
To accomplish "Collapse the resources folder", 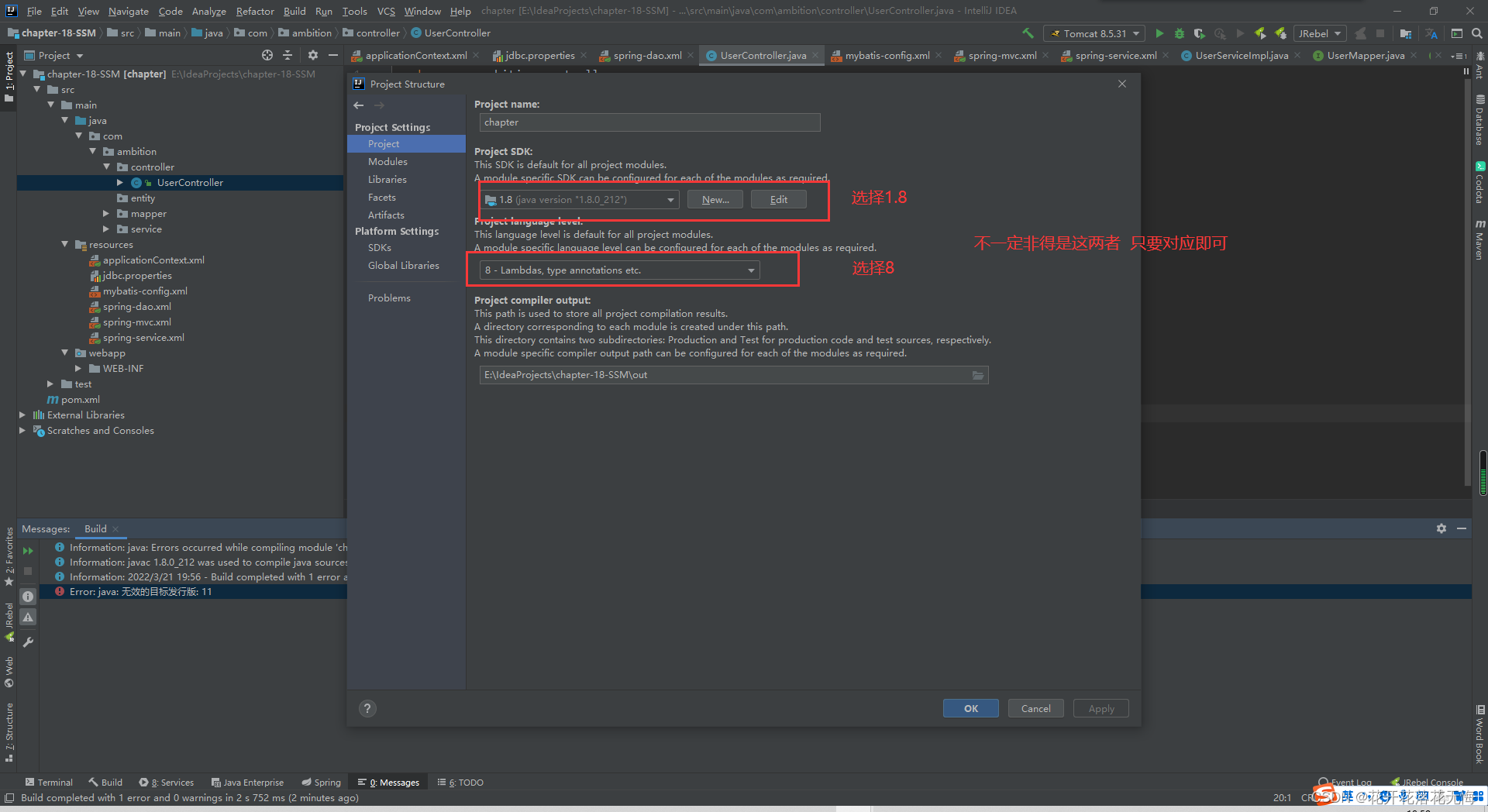I will [x=65, y=245].
